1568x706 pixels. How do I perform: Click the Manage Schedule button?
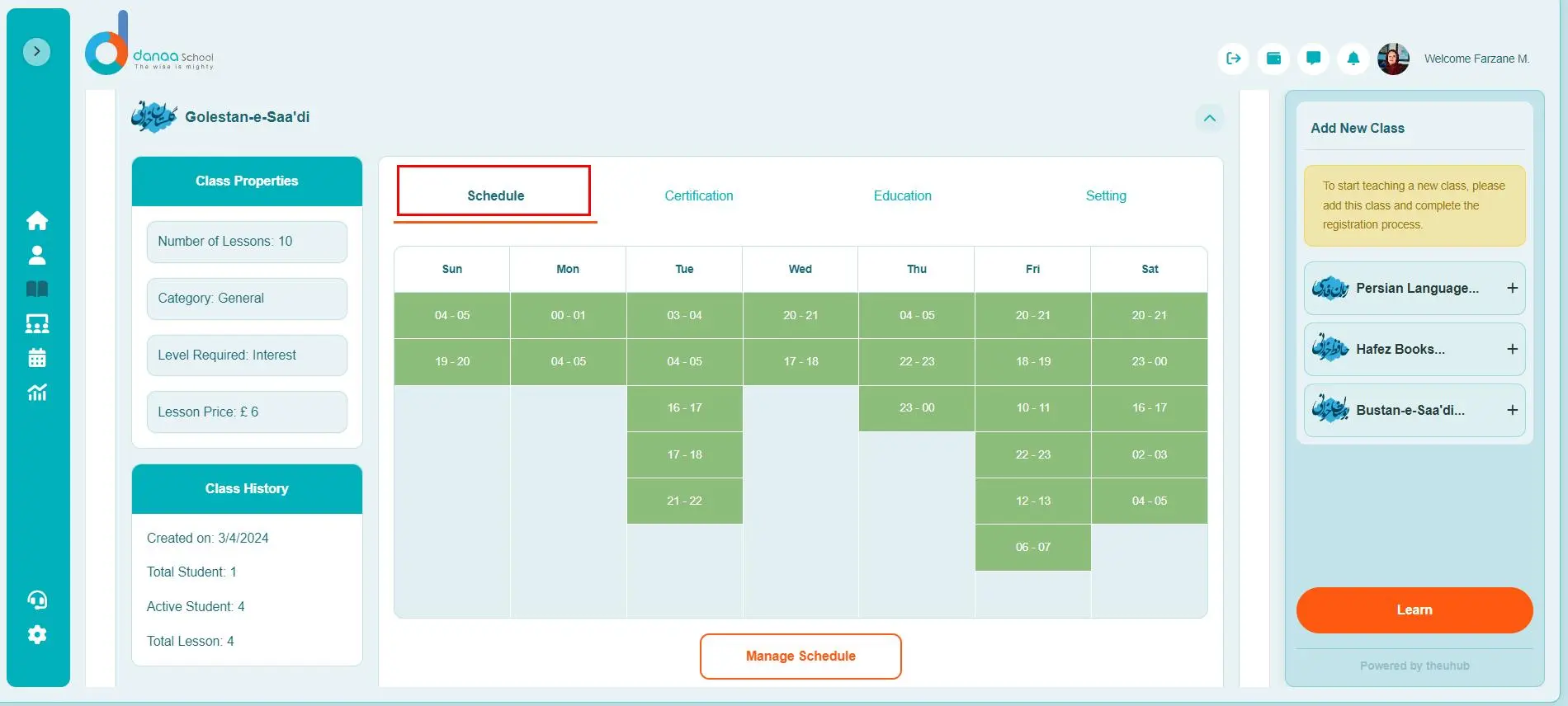[801, 657]
